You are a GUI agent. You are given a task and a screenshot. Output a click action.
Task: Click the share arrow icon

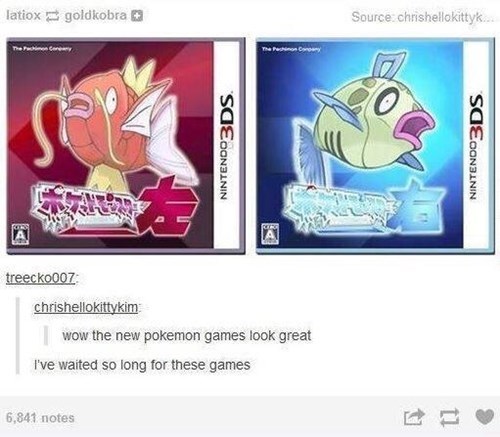[414, 417]
